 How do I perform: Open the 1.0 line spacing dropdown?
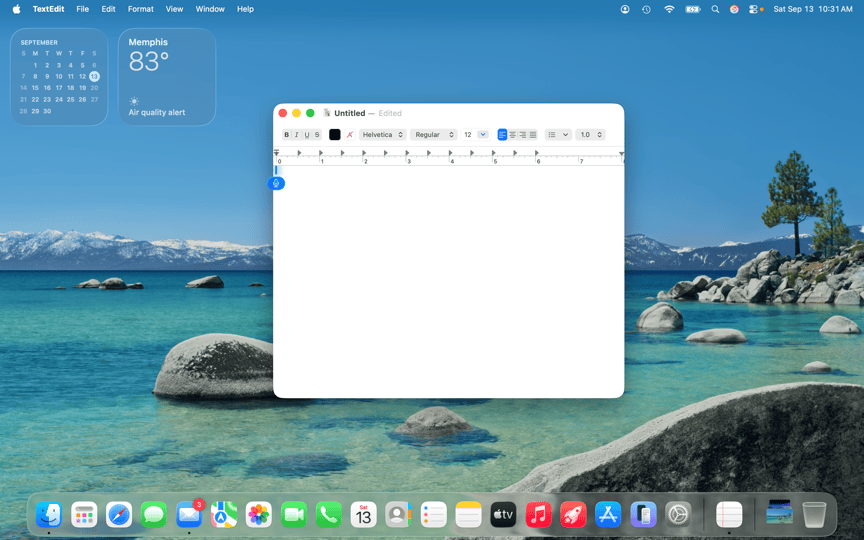590,134
